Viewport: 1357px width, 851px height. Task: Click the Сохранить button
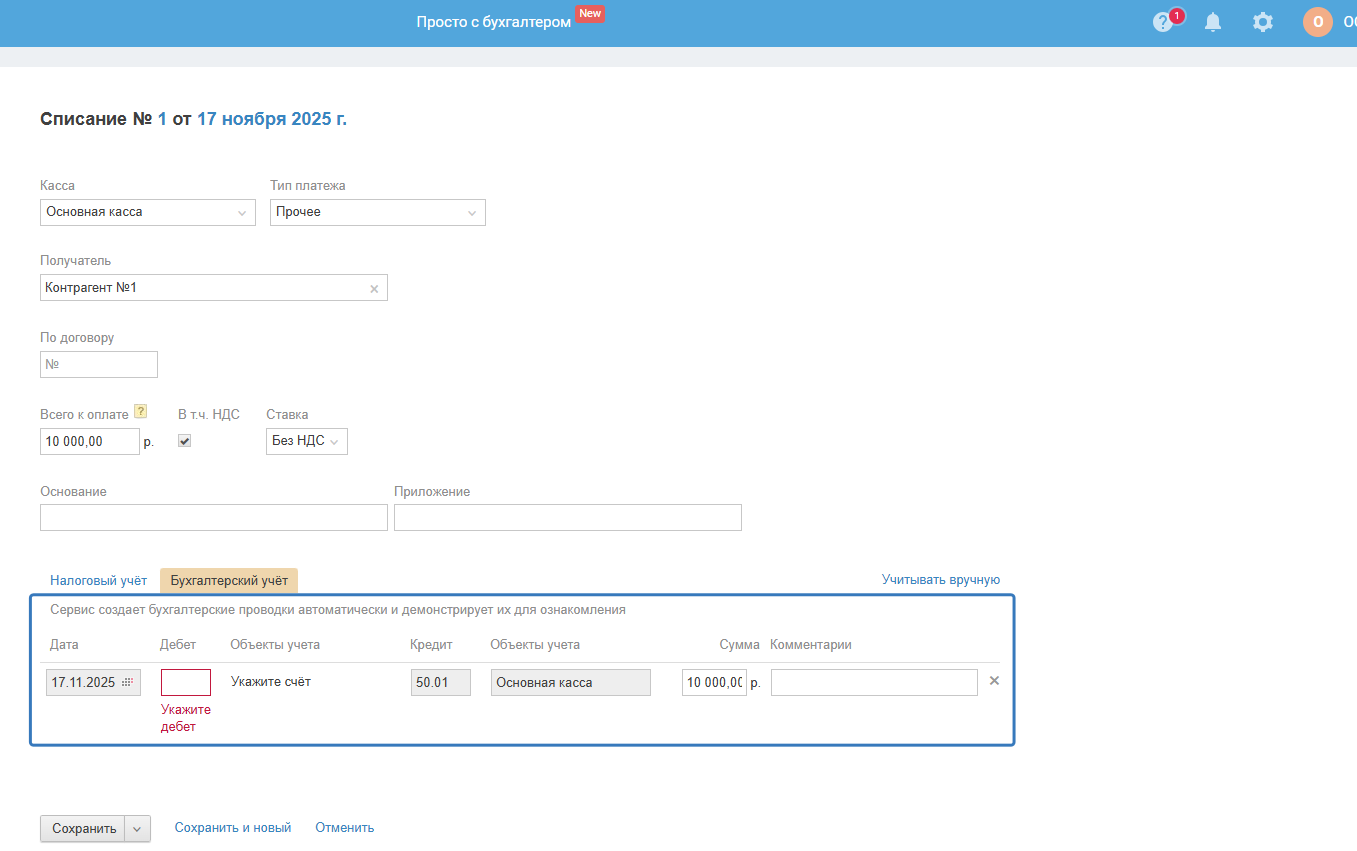coord(83,829)
